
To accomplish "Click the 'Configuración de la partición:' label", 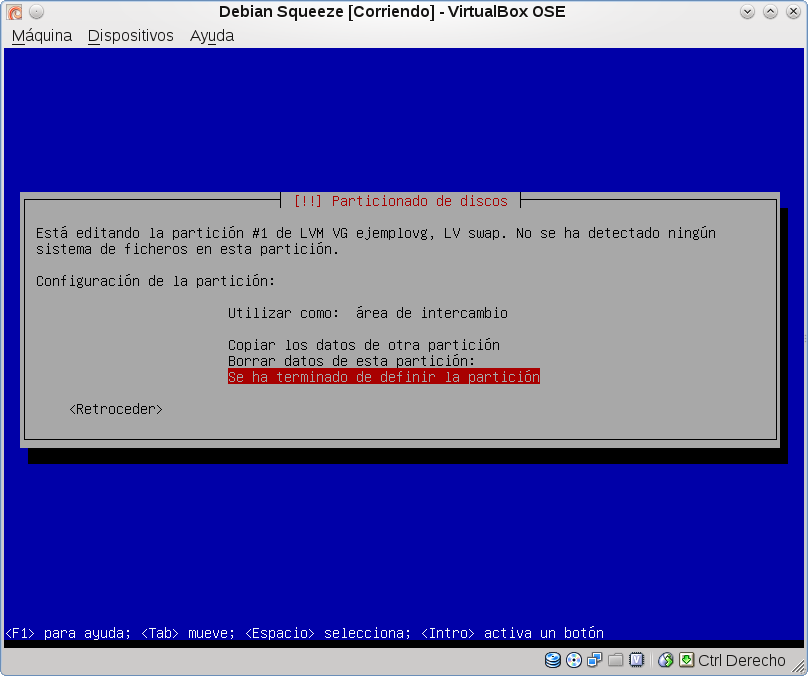I will click(x=156, y=281).
